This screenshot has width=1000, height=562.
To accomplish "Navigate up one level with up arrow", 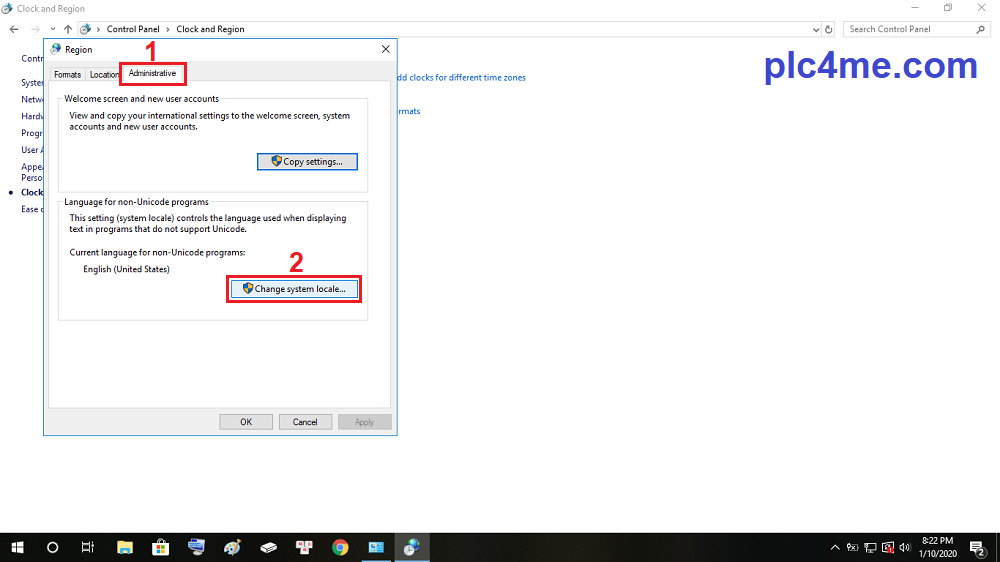I will (67, 29).
